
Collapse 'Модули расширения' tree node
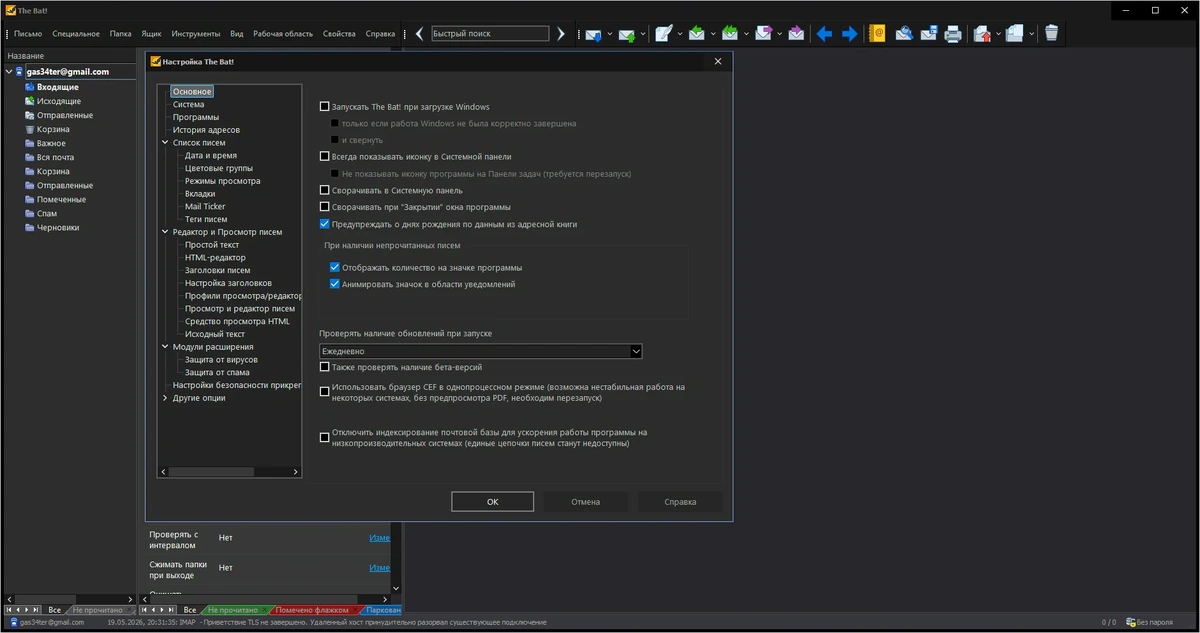pos(165,347)
